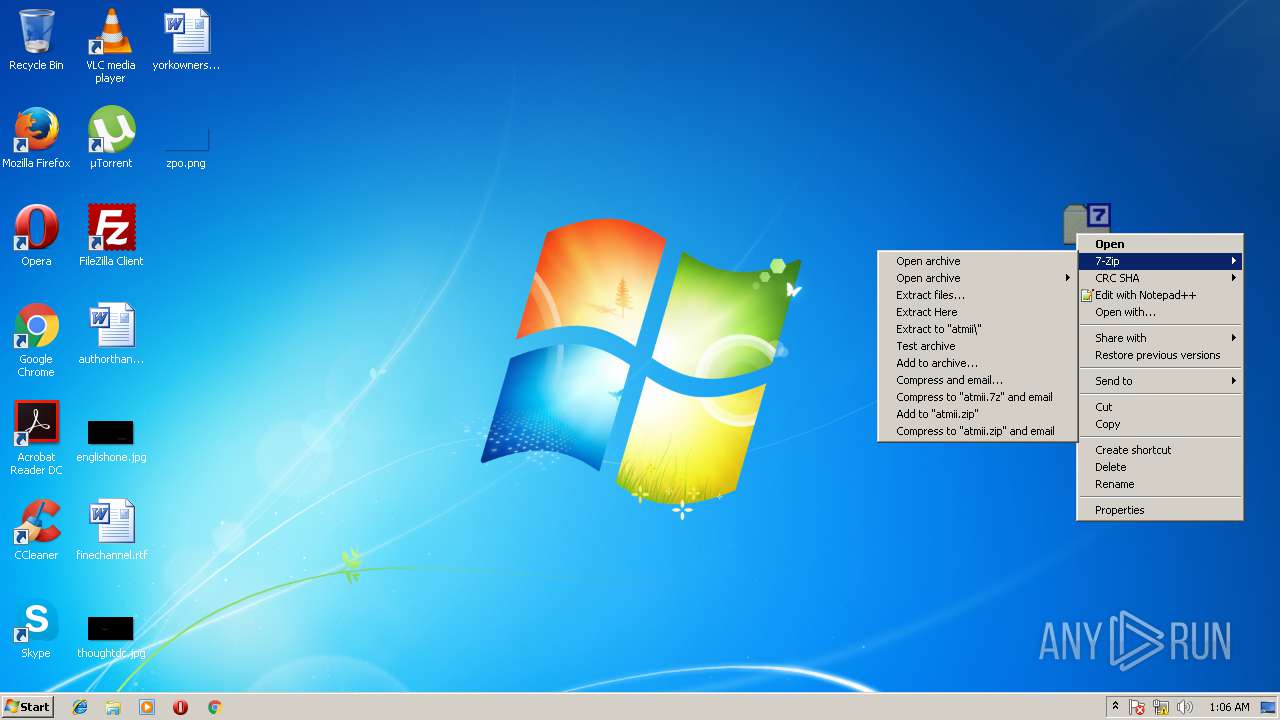Choose Extract files... in 7-Zip menu
Viewport: 1280px width, 720px height.
(977, 295)
